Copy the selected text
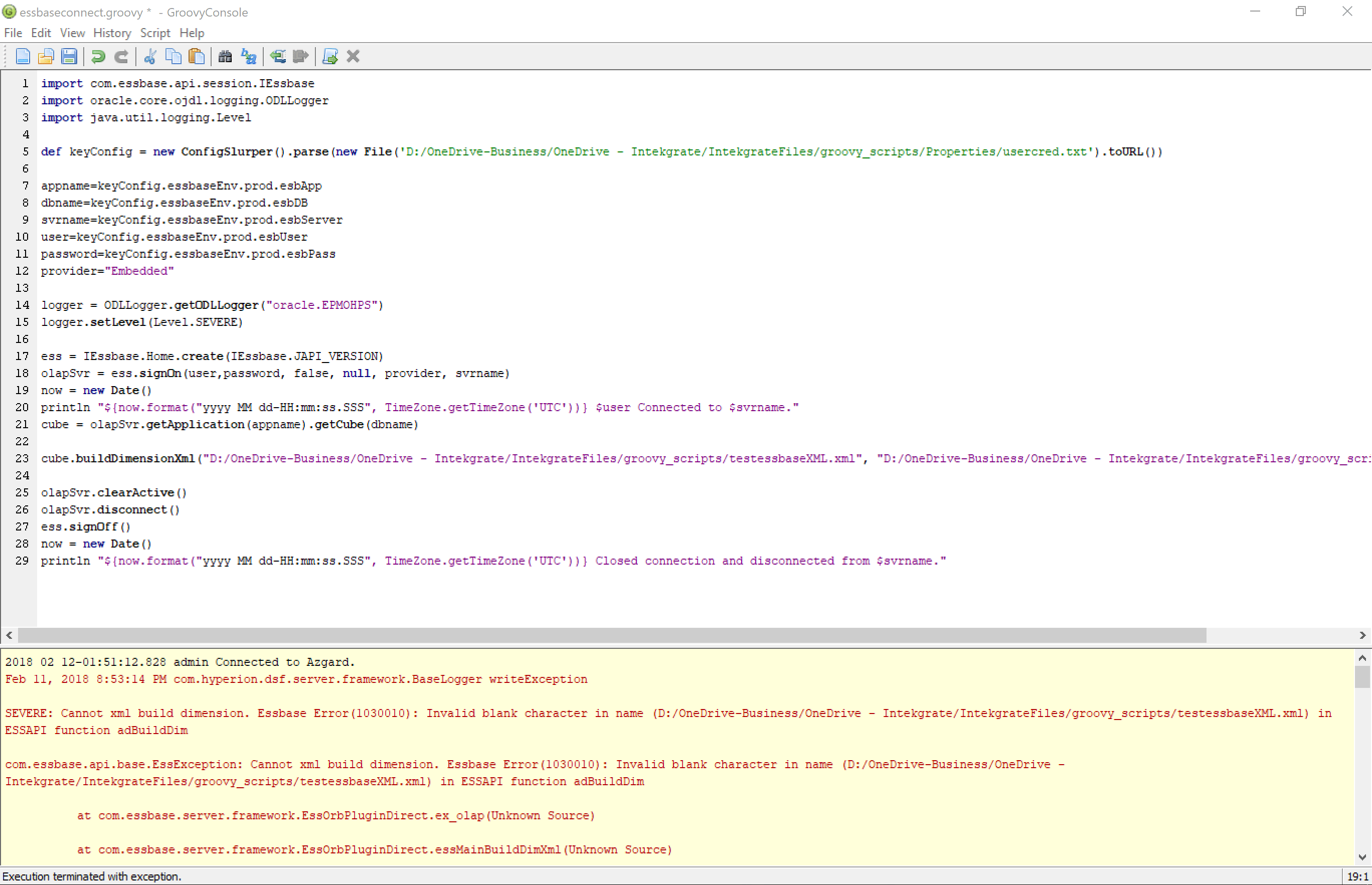 (173, 56)
